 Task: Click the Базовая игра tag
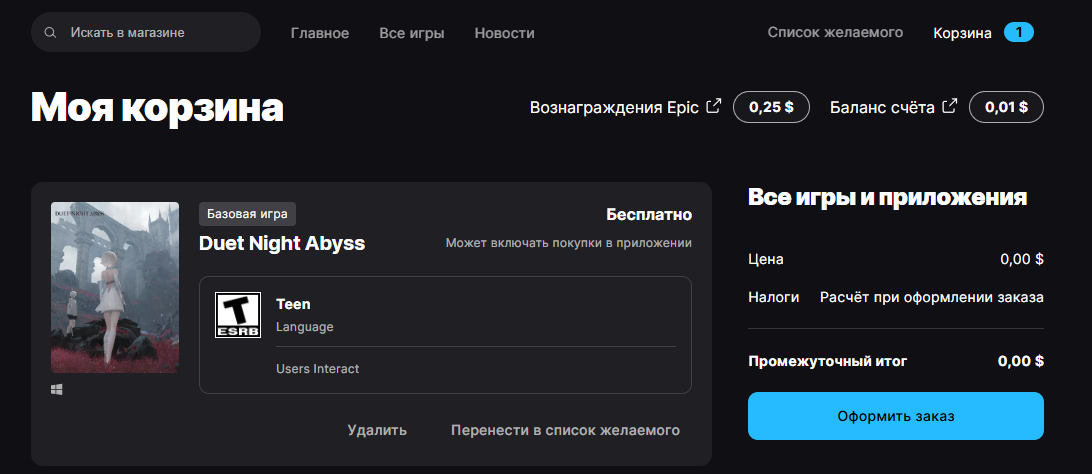(x=247, y=214)
